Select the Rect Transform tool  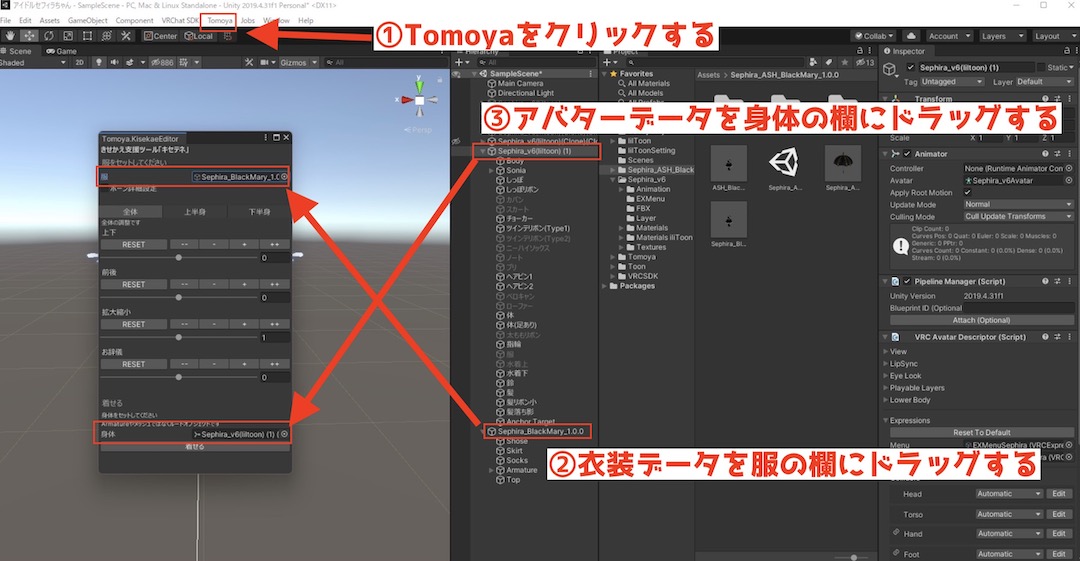(87, 36)
